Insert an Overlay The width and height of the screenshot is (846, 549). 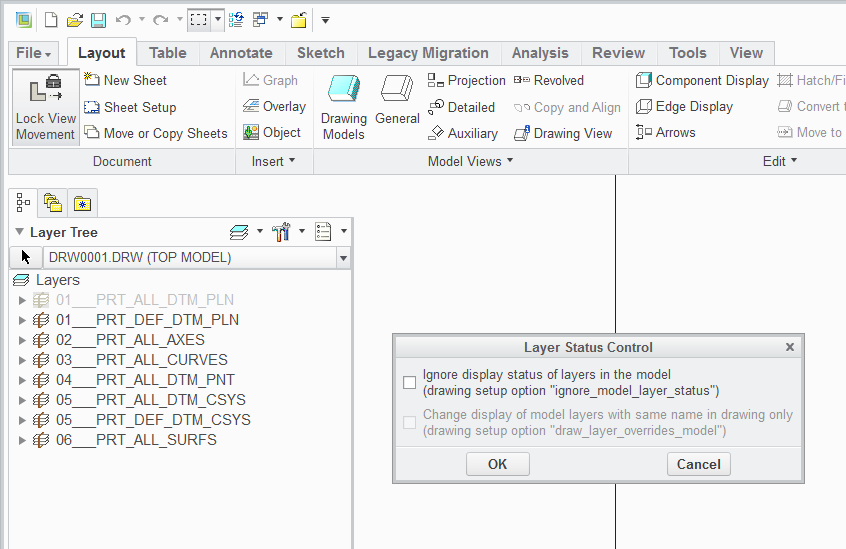point(275,106)
